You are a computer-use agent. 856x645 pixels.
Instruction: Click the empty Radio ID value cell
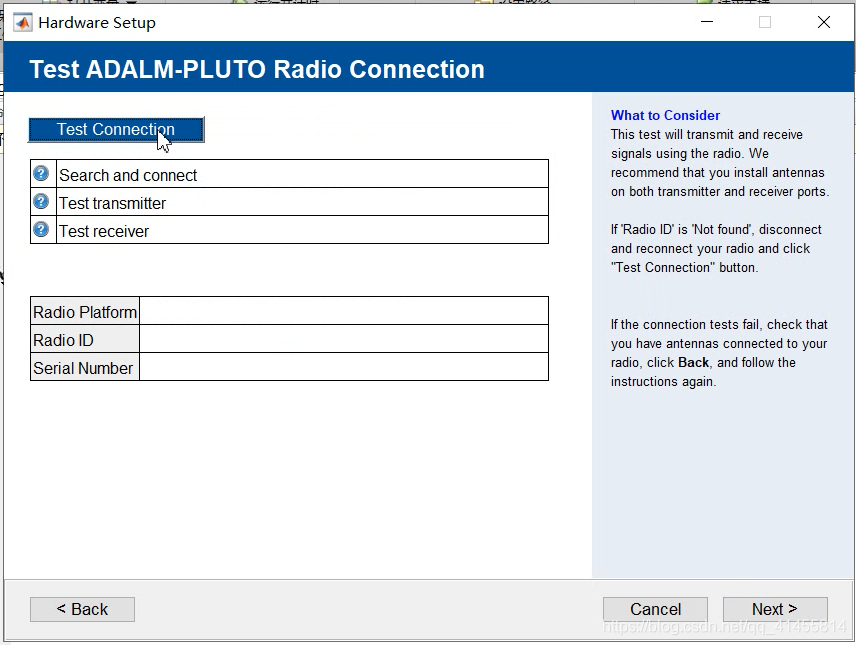[x=344, y=339]
